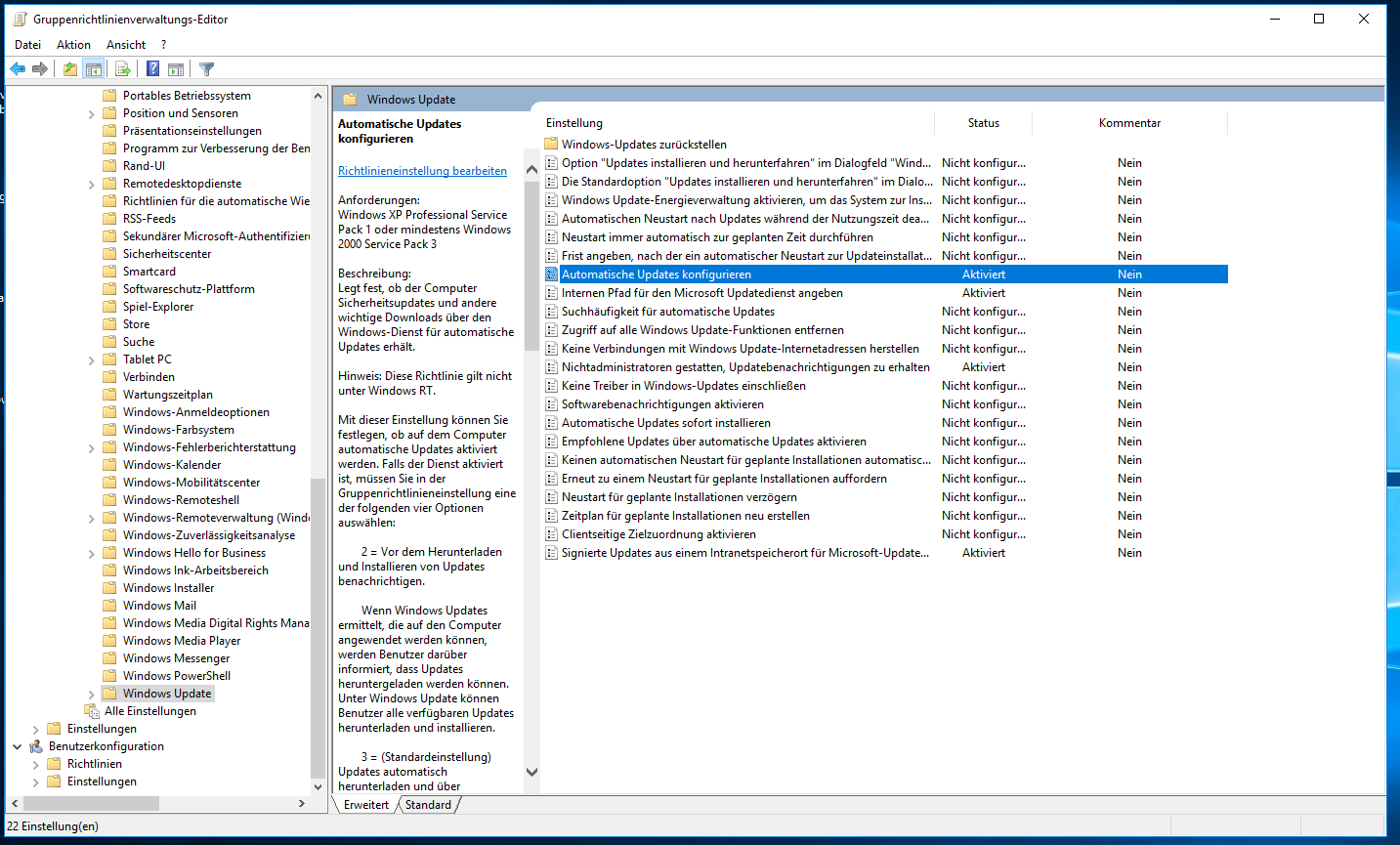The height and width of the screenshot is (845, 1400).
Task: Open Richtlinieneinstellung bearbeiten link
Action: (422, 171)
